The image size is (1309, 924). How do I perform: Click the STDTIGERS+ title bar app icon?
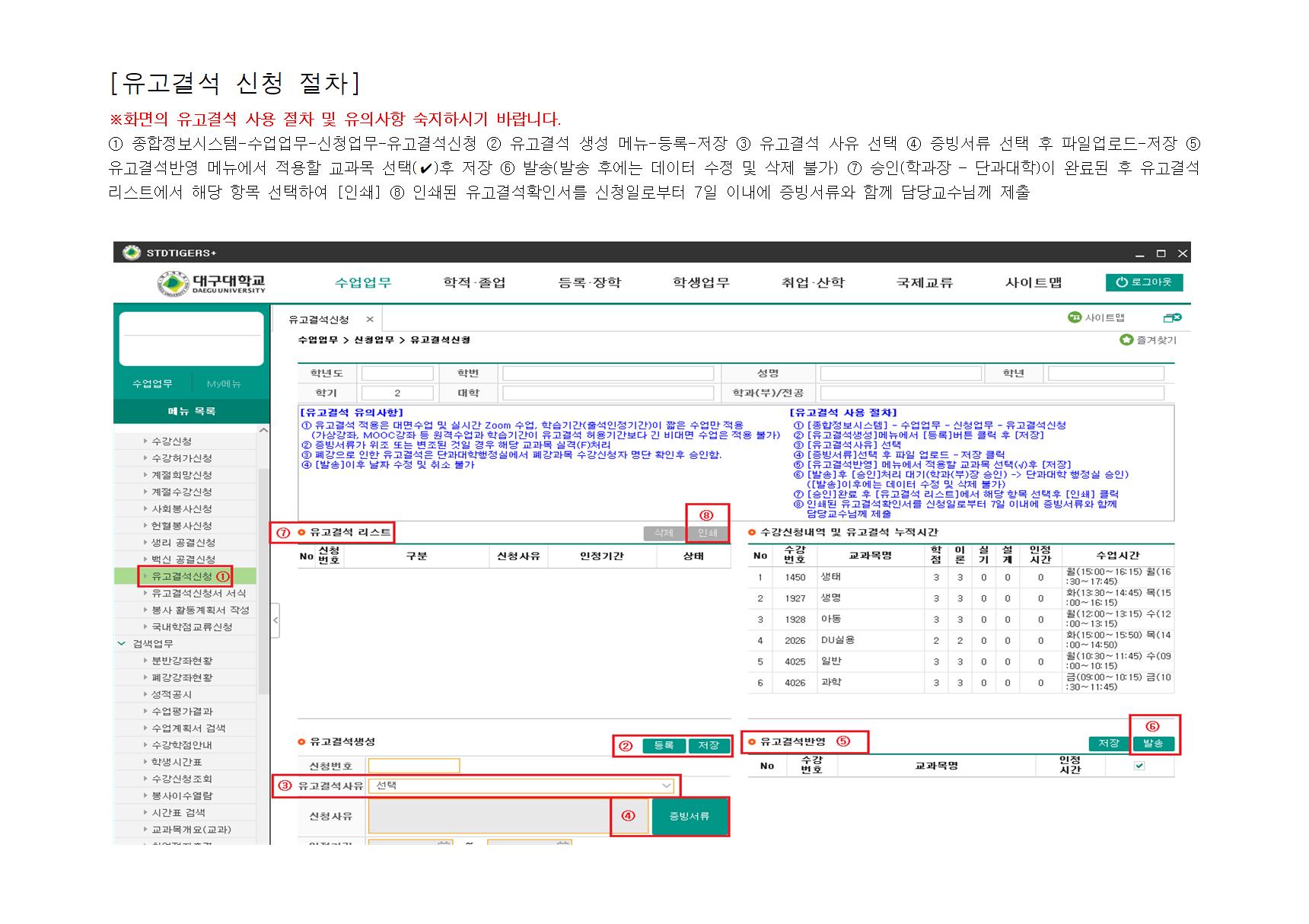click(x=132, y=253)
